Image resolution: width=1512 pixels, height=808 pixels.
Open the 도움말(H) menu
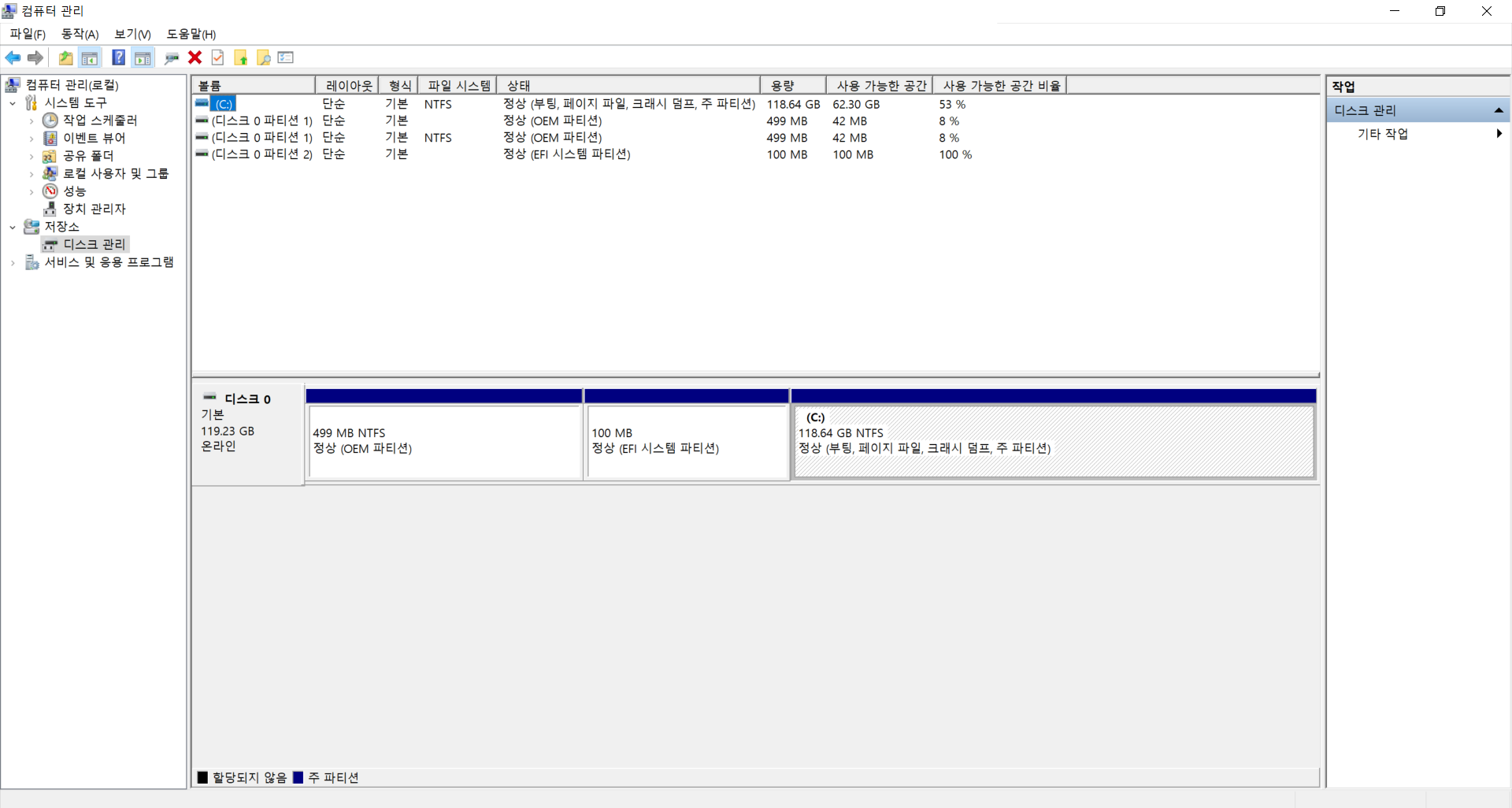click(191, 34)
